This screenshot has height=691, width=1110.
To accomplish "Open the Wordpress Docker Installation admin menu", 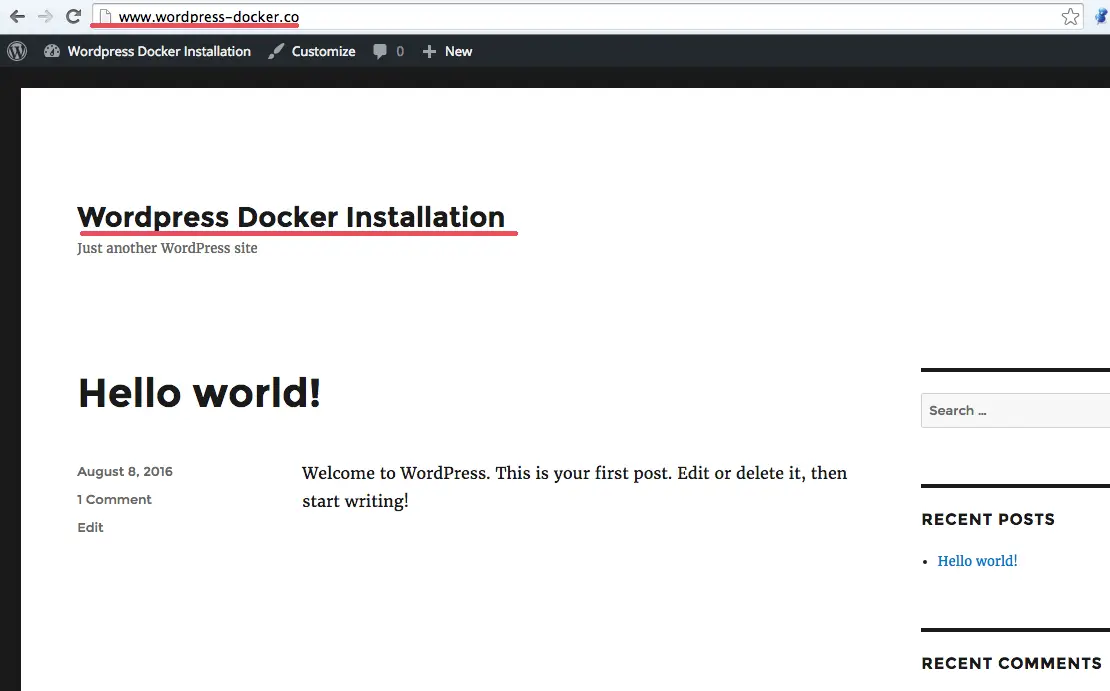I will pyautogui.click(x=159, y=51).
